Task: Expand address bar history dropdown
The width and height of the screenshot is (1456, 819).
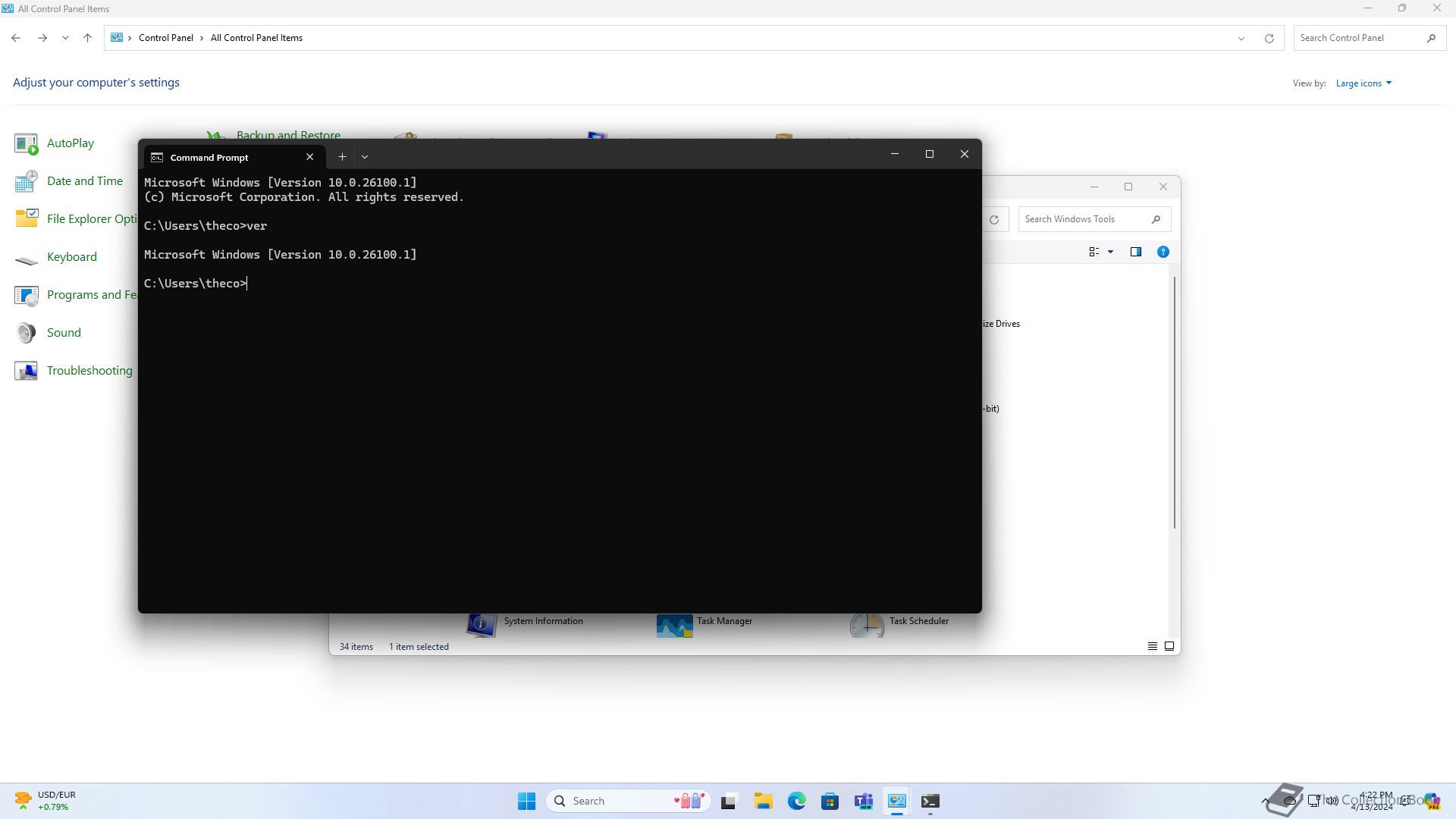Action: (x=1241, y=38)
